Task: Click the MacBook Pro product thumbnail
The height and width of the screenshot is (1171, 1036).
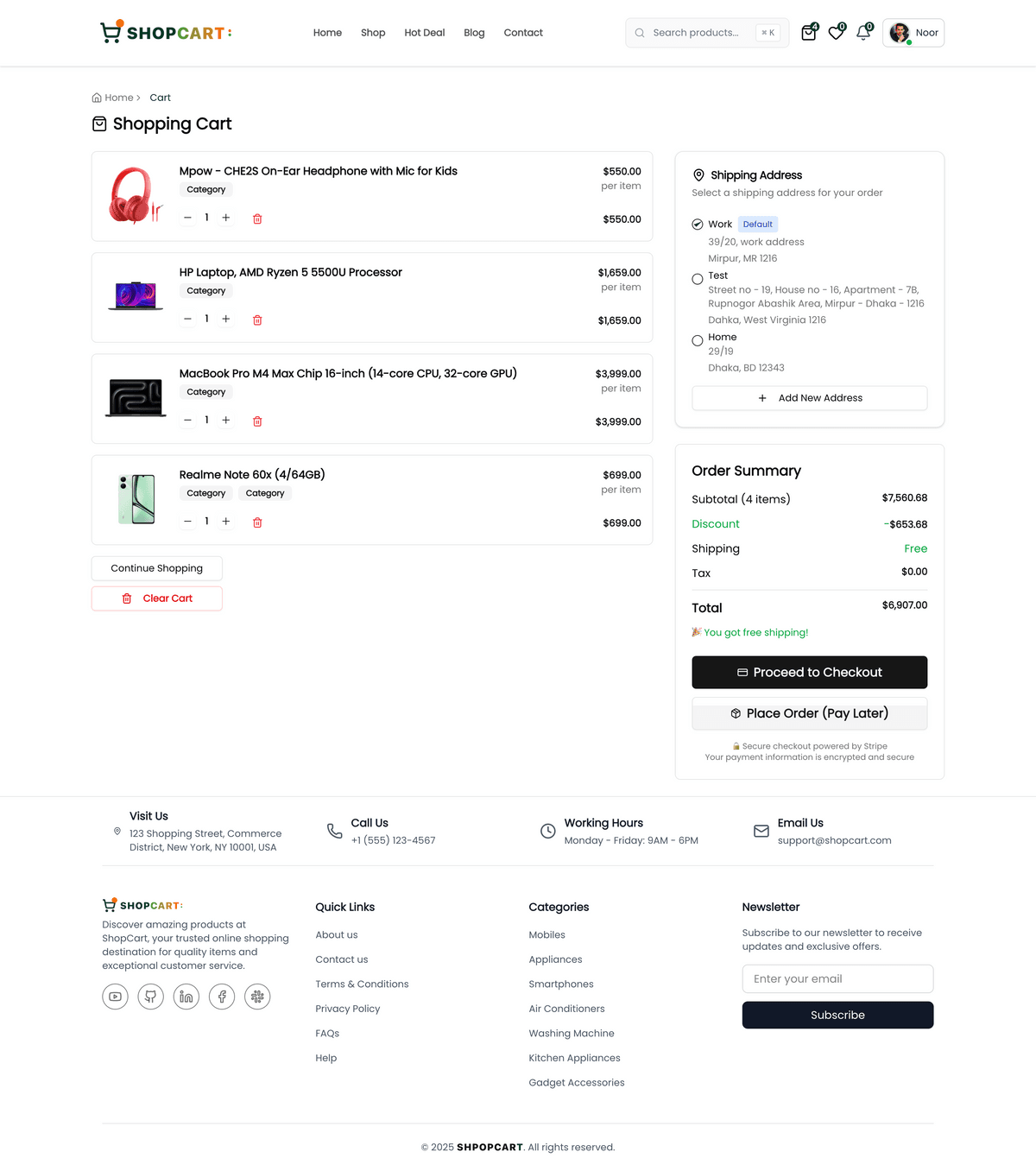Action: pos(136,398)
